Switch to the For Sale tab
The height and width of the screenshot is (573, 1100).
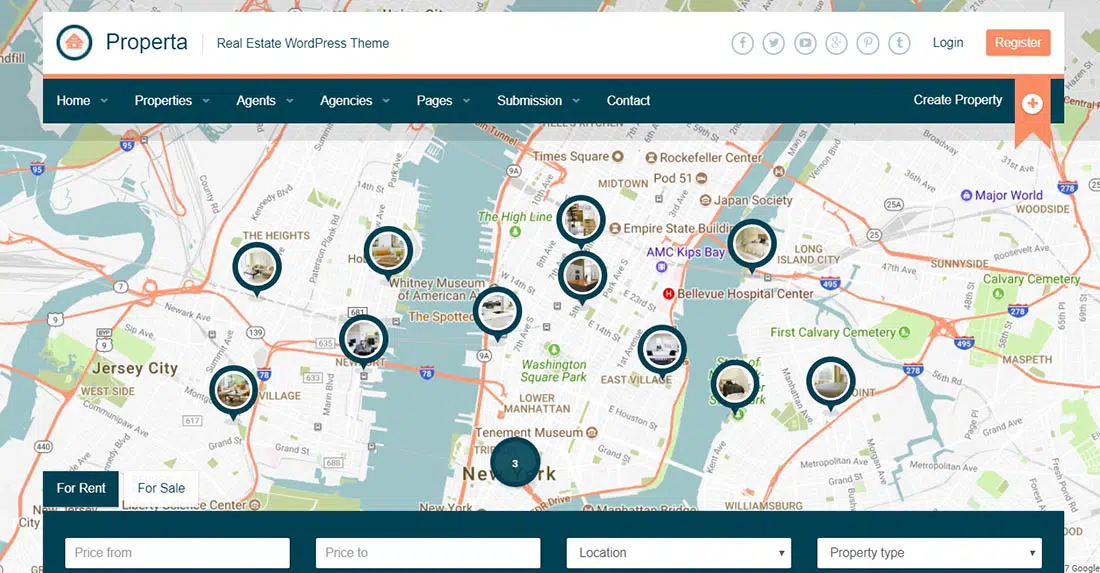click(161, 488)
